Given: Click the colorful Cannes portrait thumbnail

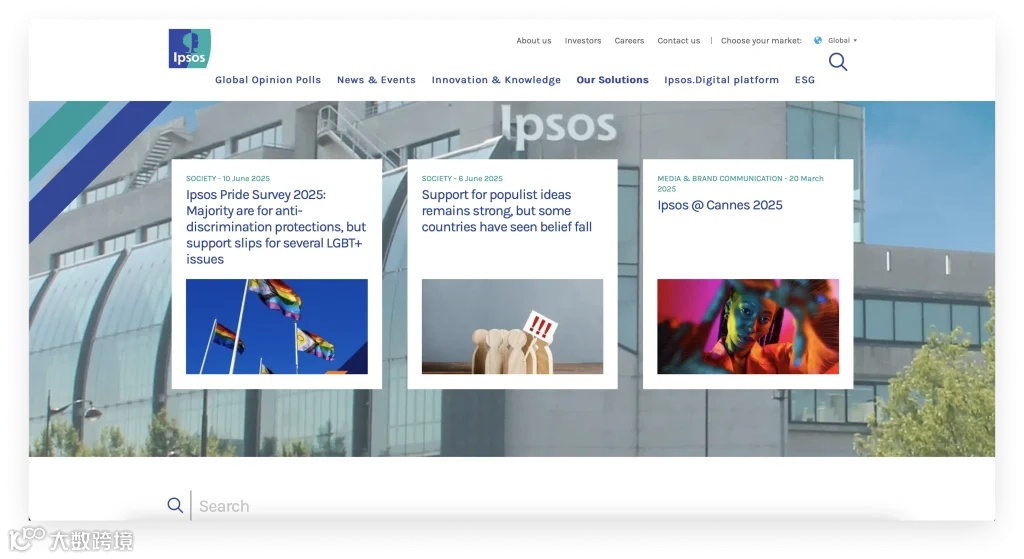Looking at the screenshot, I should coord(748,327).
